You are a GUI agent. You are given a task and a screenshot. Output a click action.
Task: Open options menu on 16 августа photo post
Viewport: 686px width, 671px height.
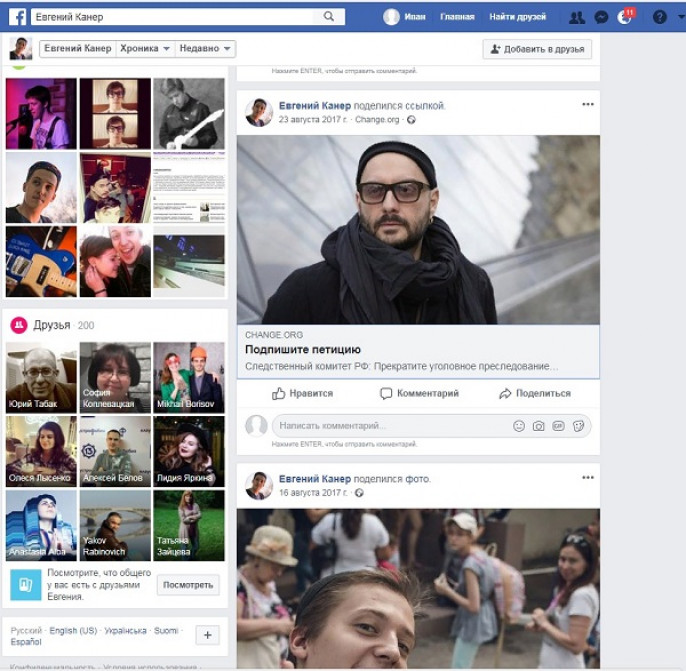click(x=588, y=477)
